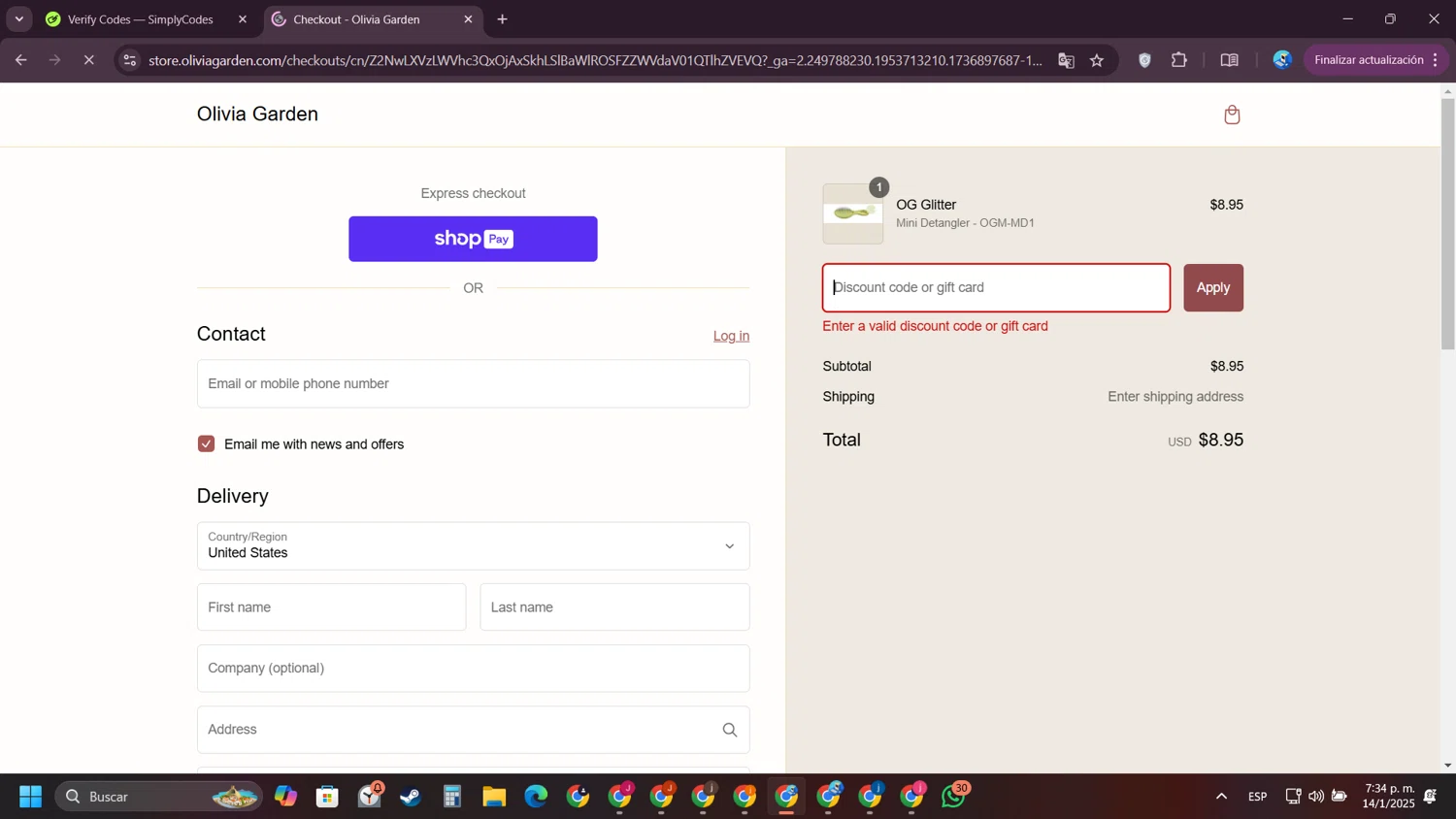
Task: Open Calculator from the taskbar
Action: pos(452,797)
